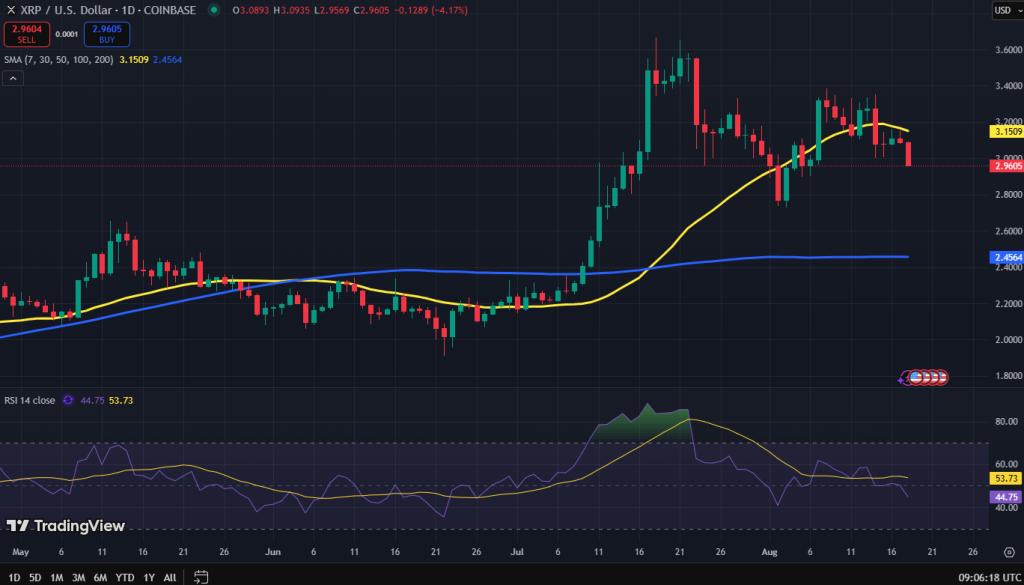Click the yellow 53.73 RSI axis label

coord(1006,479)
